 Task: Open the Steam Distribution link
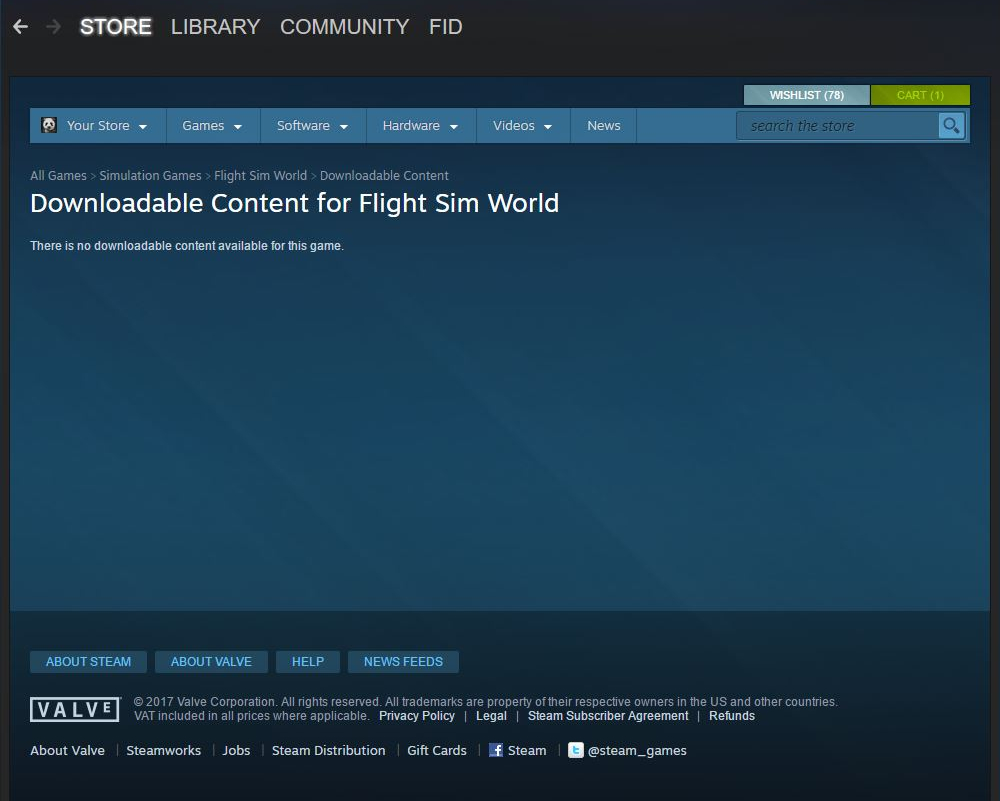(328, 750)
